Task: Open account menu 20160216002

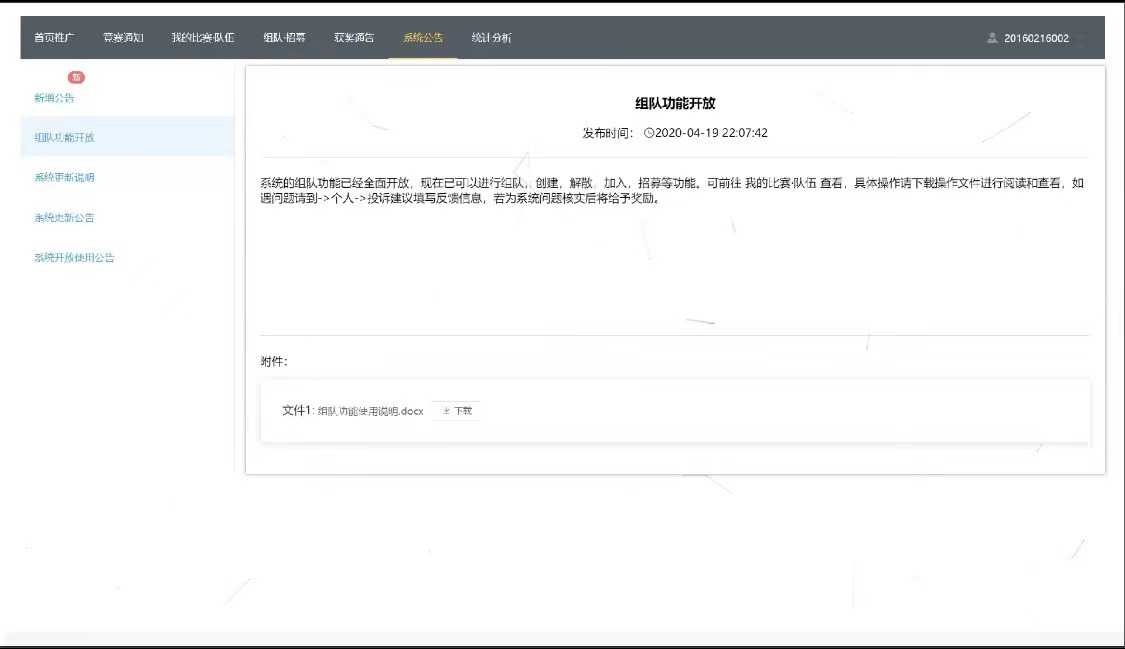Action: [x=1036, y=38]
